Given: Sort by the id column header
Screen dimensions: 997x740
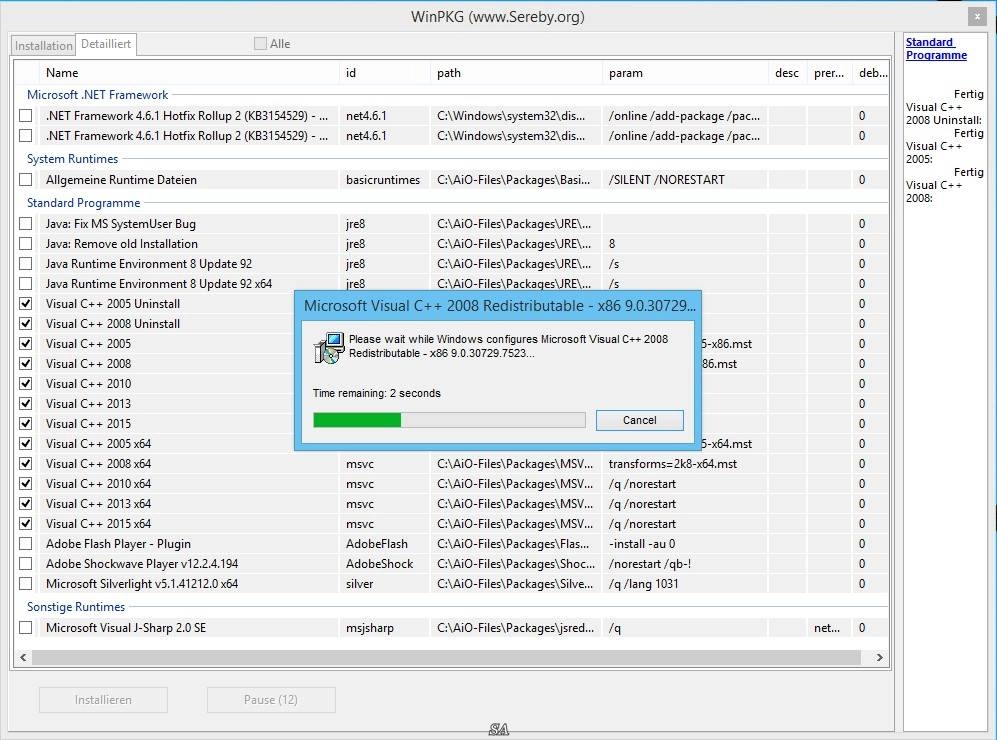Looking at the screenshot, I should click(385, 72).
